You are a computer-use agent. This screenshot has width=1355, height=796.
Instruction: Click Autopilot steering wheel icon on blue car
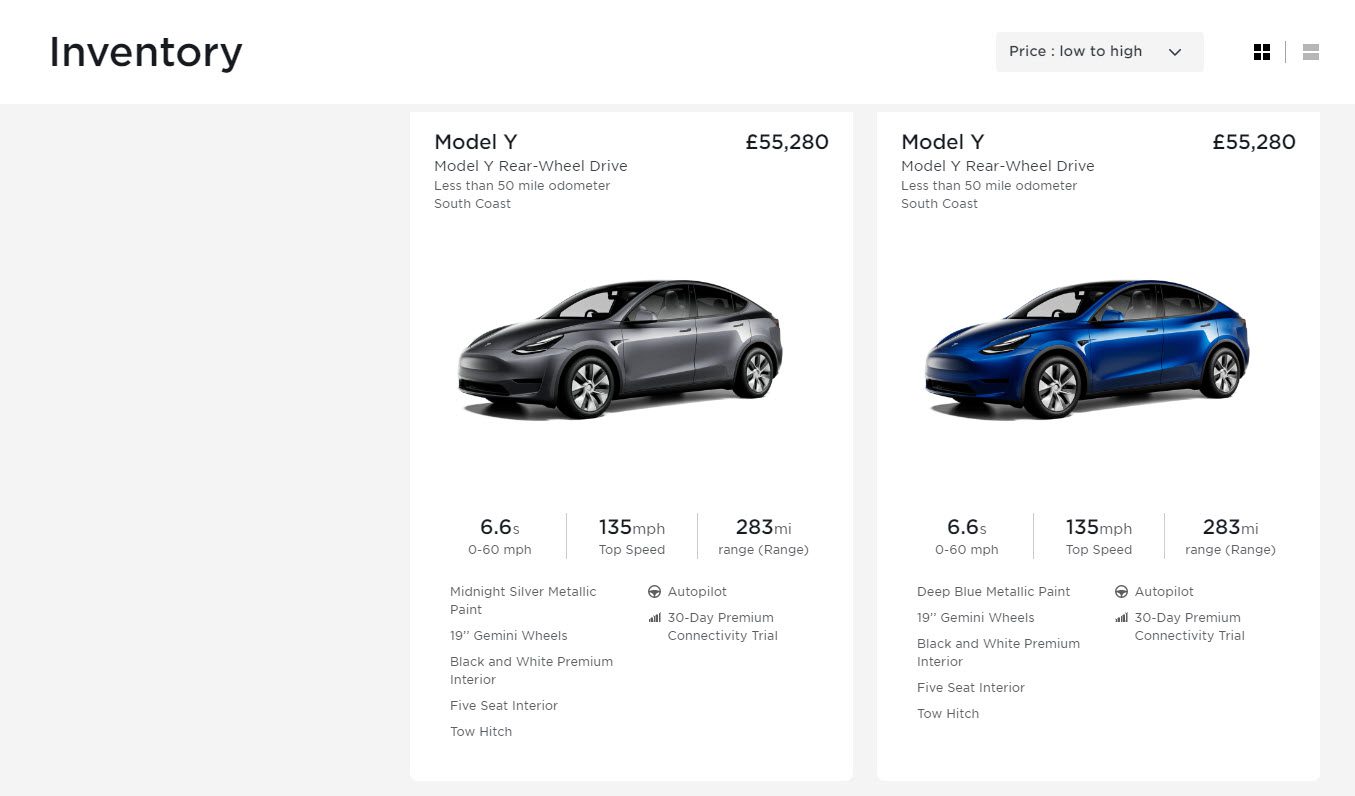tap(1122, 591)
